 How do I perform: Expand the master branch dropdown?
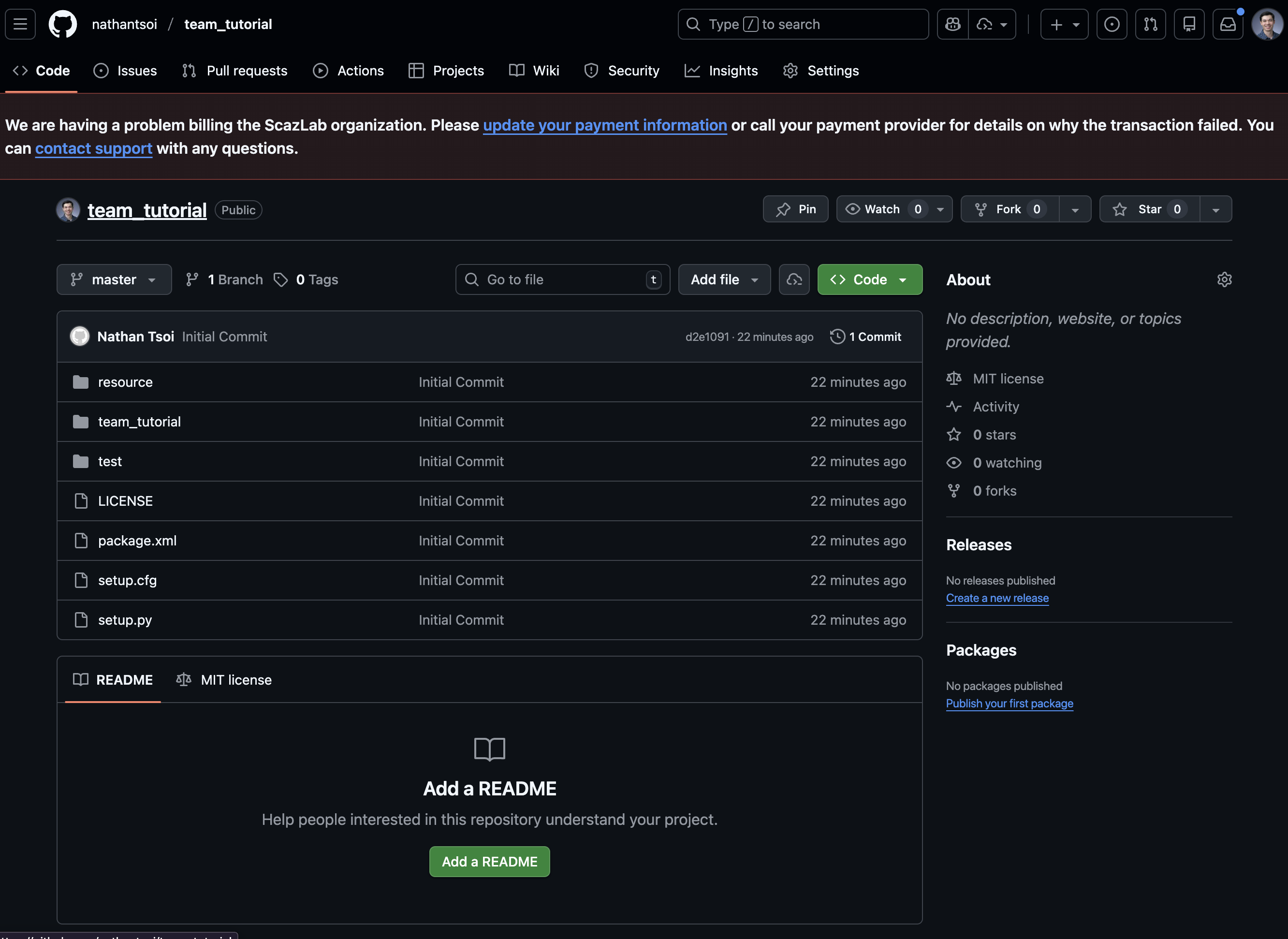(x=114, y=279)
